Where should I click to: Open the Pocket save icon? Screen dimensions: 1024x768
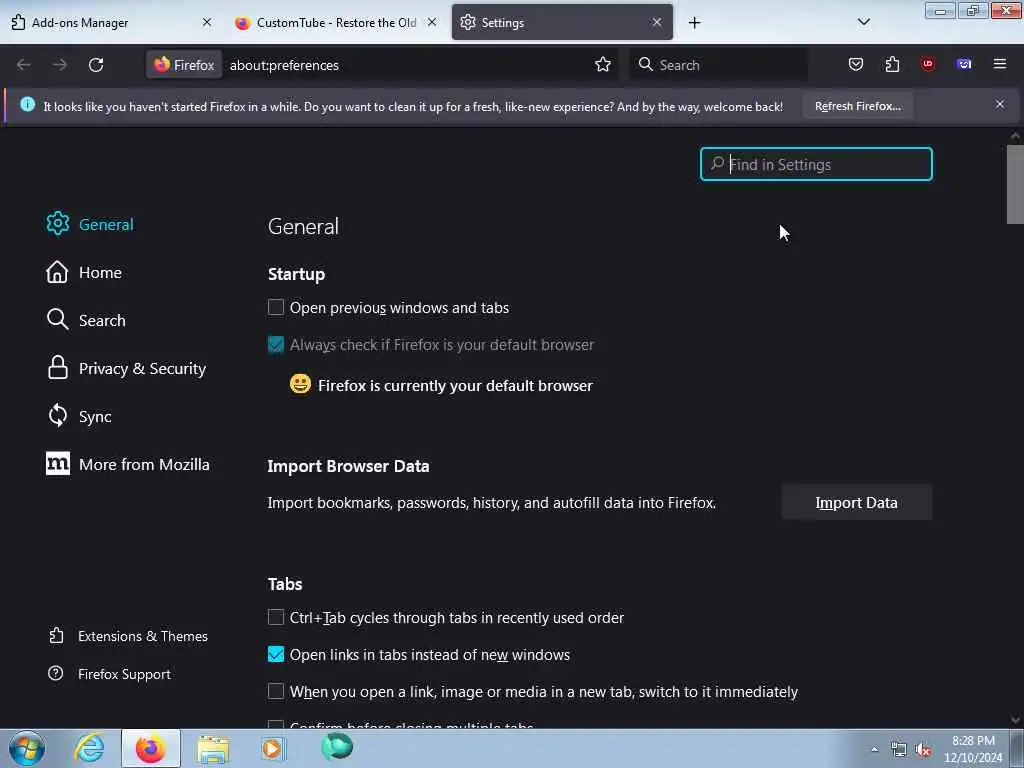click(x=856, y=64)
